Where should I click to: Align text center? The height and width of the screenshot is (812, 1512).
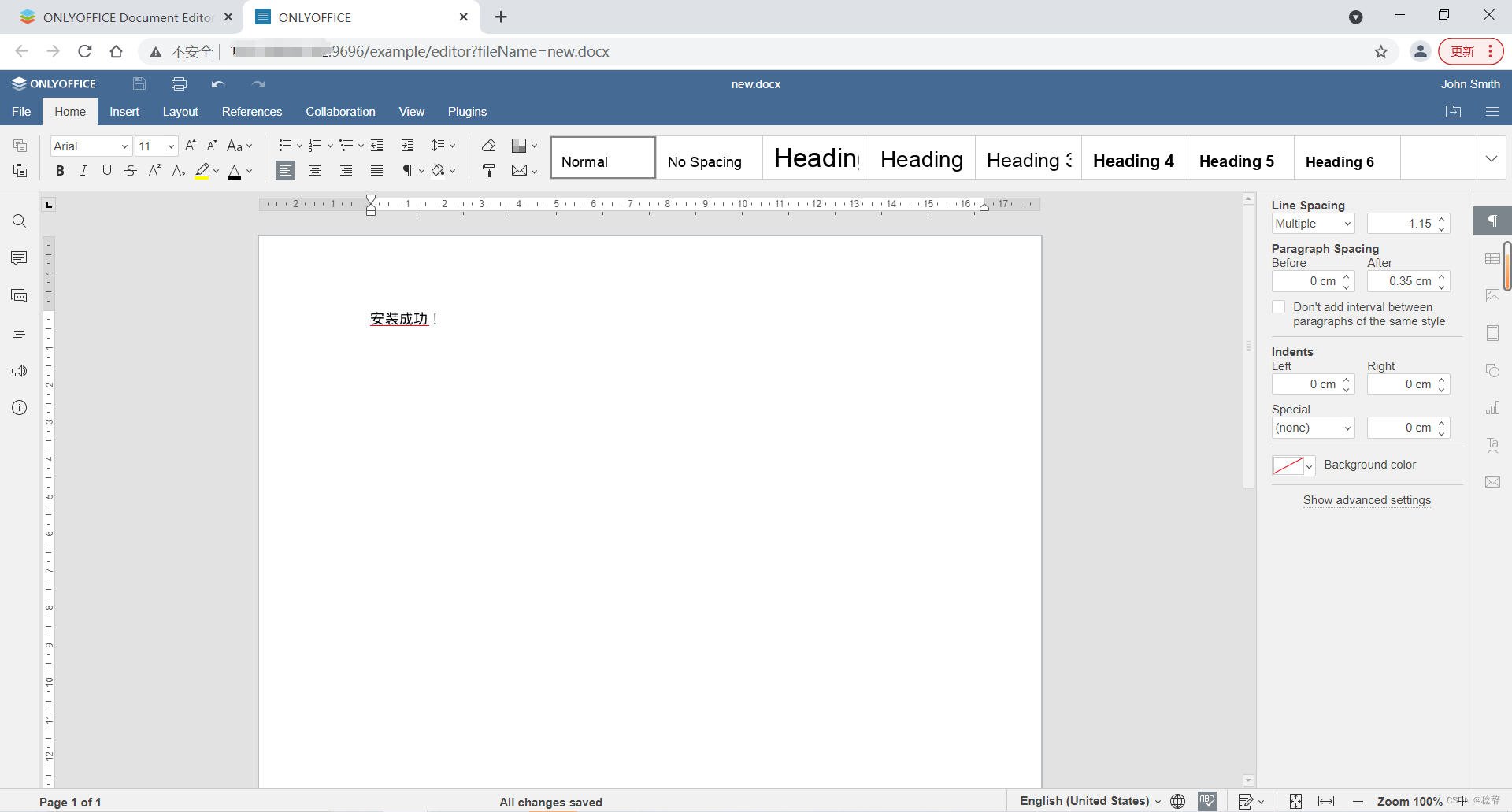[315, 170]
